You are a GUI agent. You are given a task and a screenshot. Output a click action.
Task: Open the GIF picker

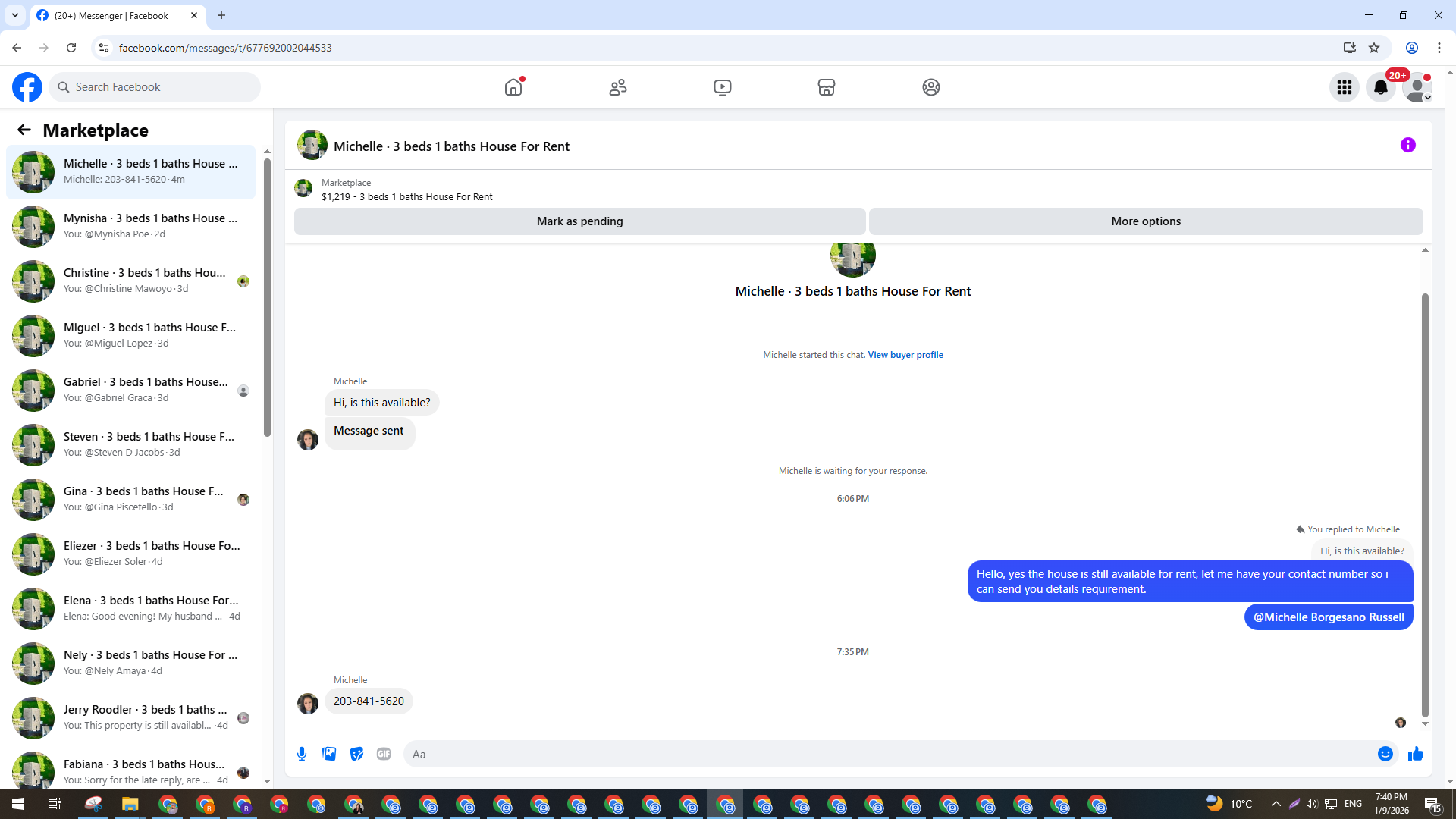tap(384, 754)
